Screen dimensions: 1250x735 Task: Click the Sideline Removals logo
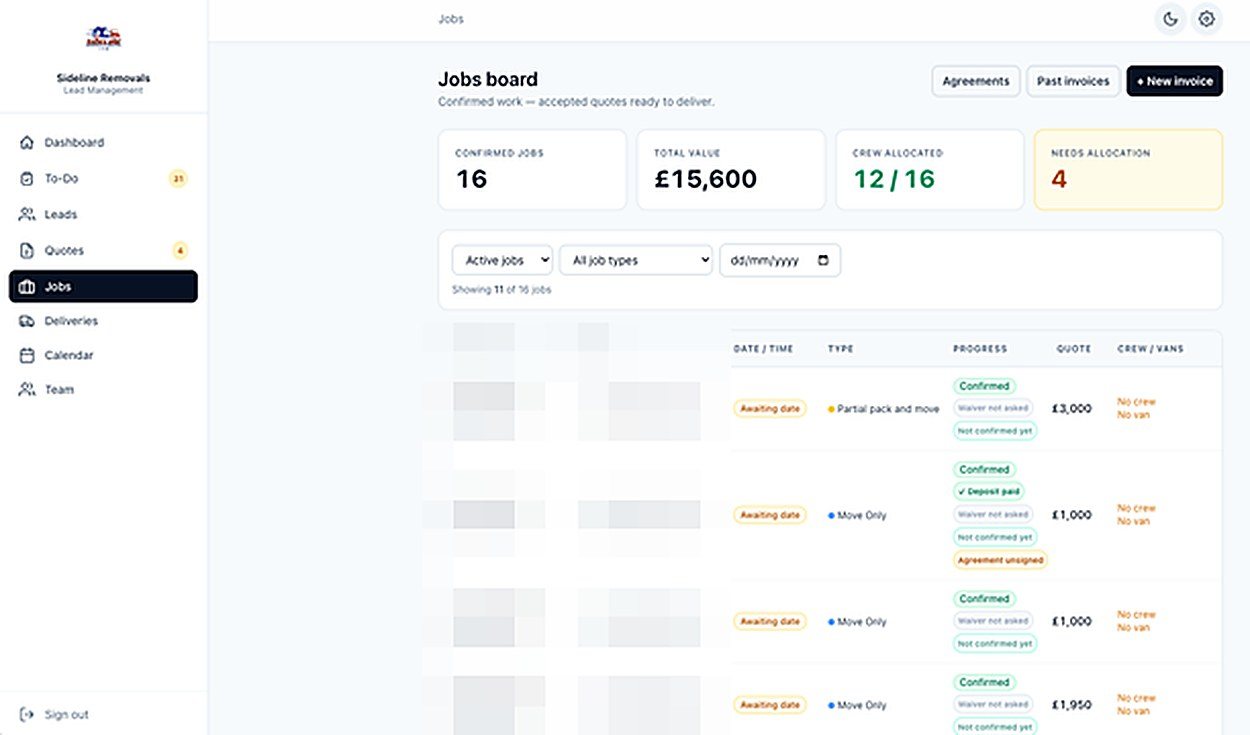coord(103,40)
